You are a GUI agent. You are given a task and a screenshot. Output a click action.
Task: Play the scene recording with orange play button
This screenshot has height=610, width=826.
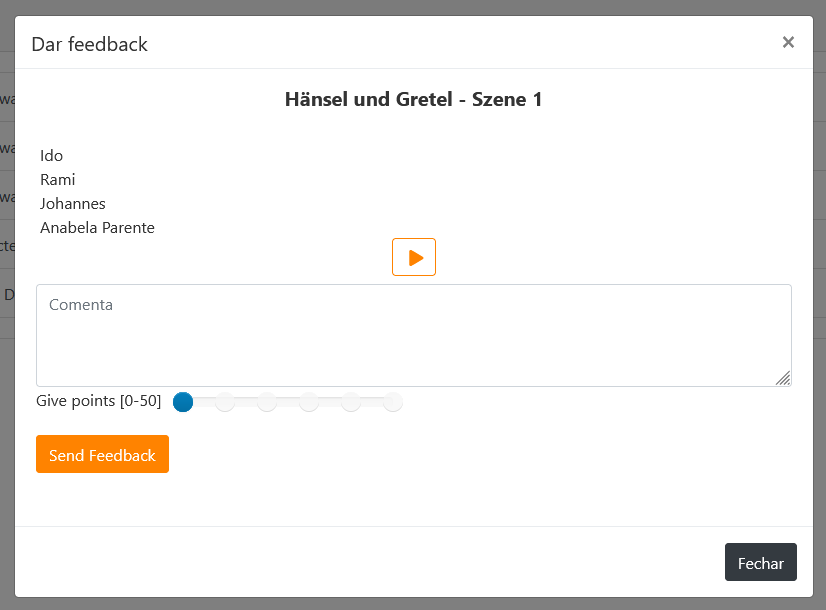pyautogui.click(x=414, y=257)
